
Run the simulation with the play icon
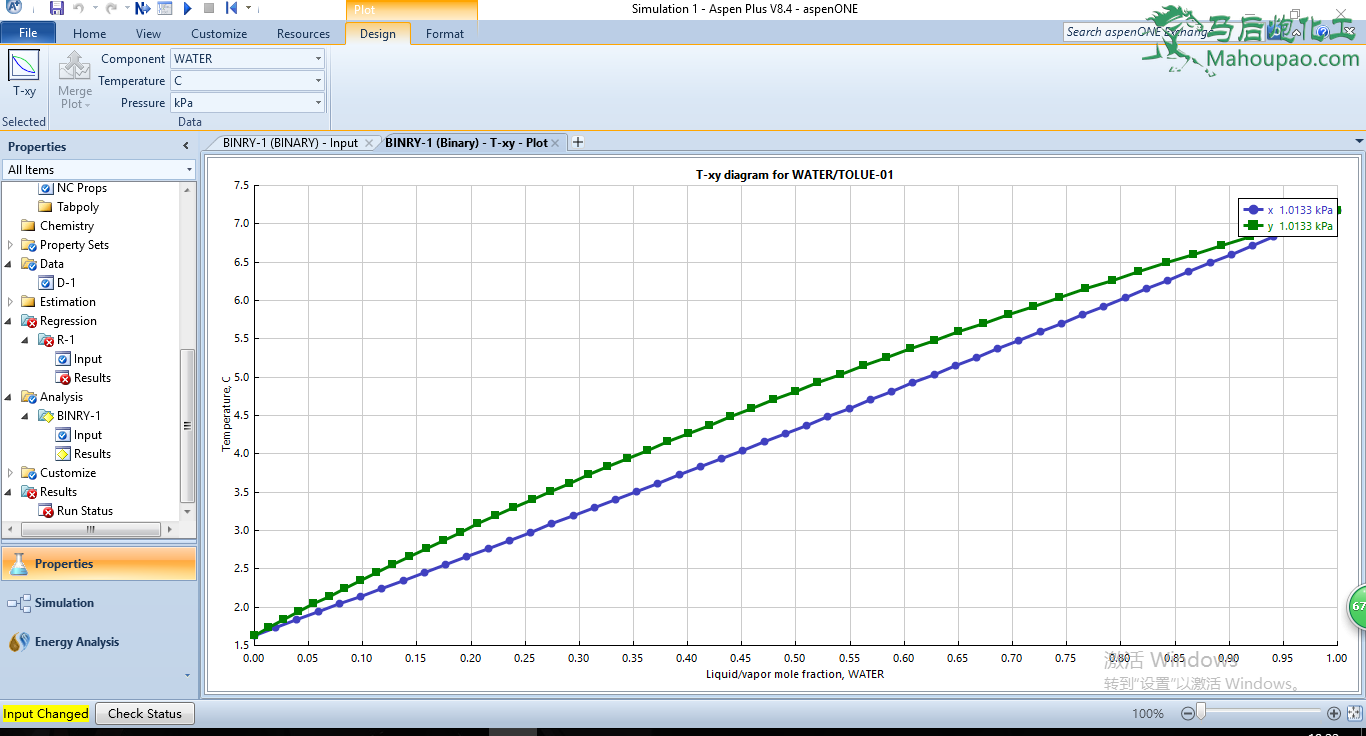coord(187,8)
